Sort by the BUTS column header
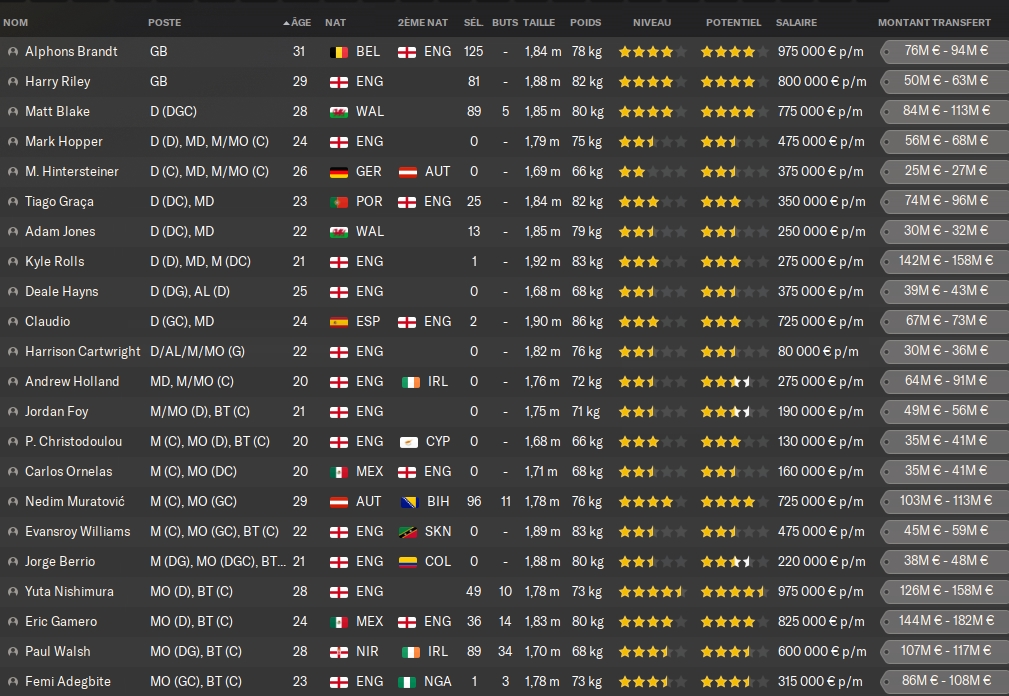The image size is (1009, 696). click(x=505, y=23)
